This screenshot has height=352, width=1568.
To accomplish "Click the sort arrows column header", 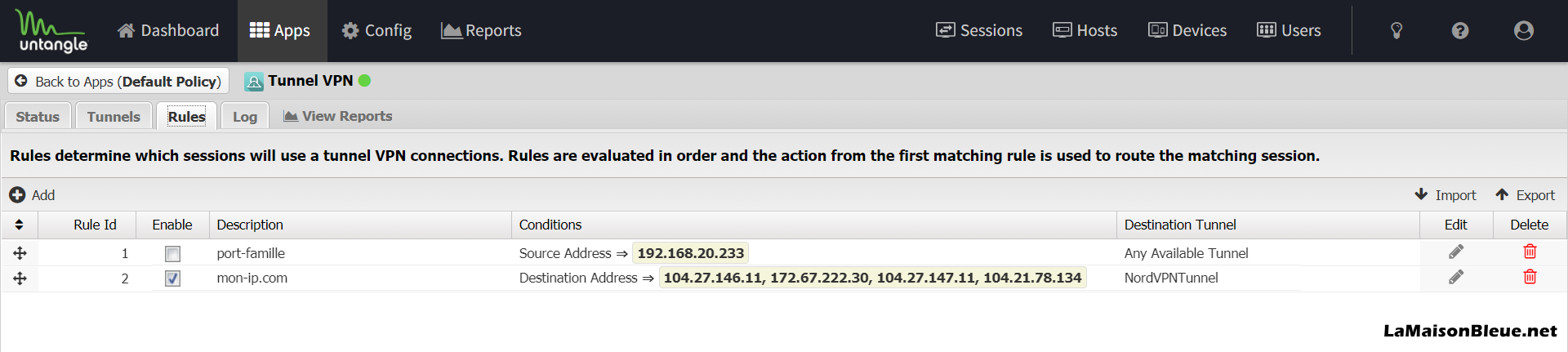I will click(20, 225).
